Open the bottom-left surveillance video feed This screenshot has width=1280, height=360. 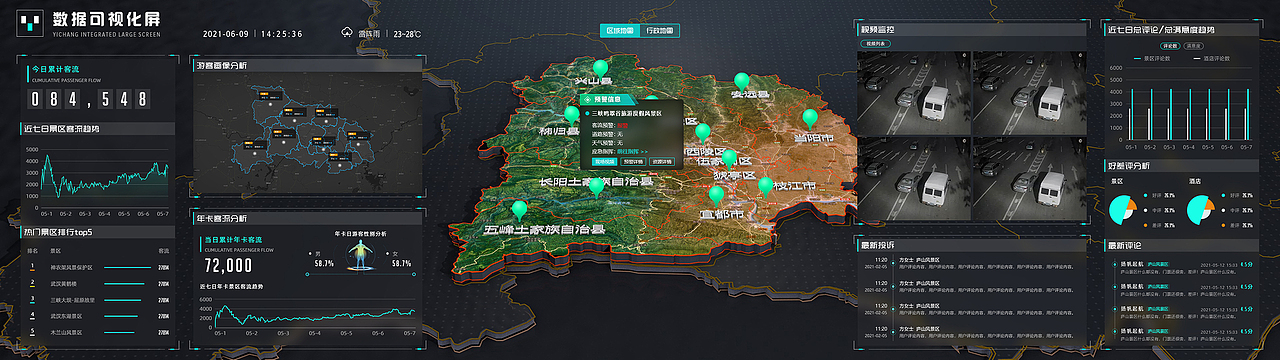coord(914,179)
